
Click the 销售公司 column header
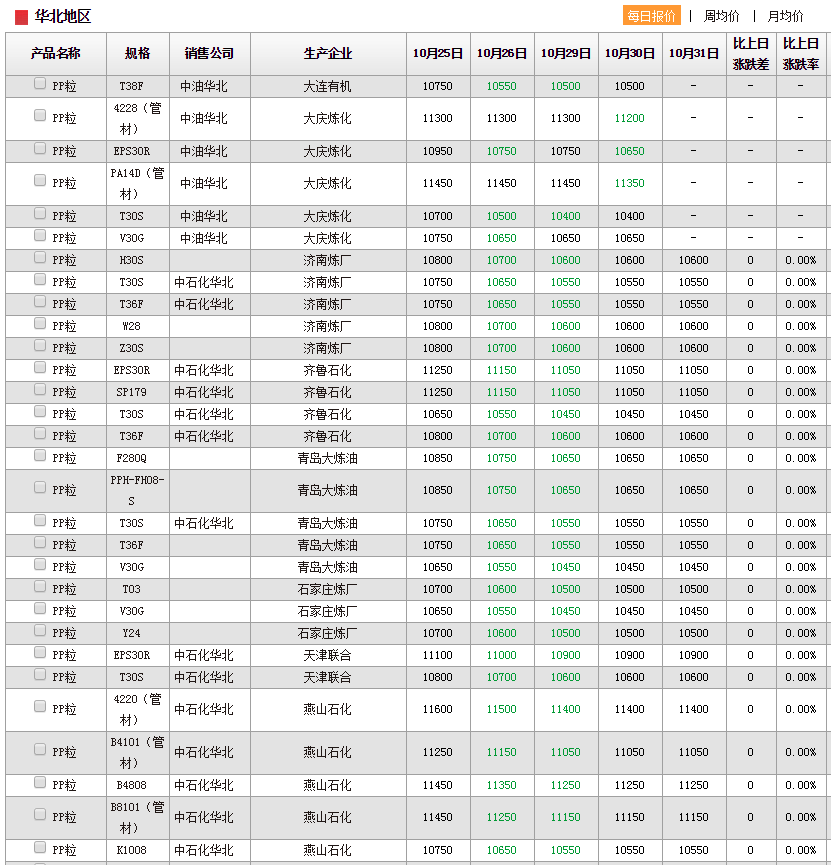pyautogui.click(x=210, y=54)
